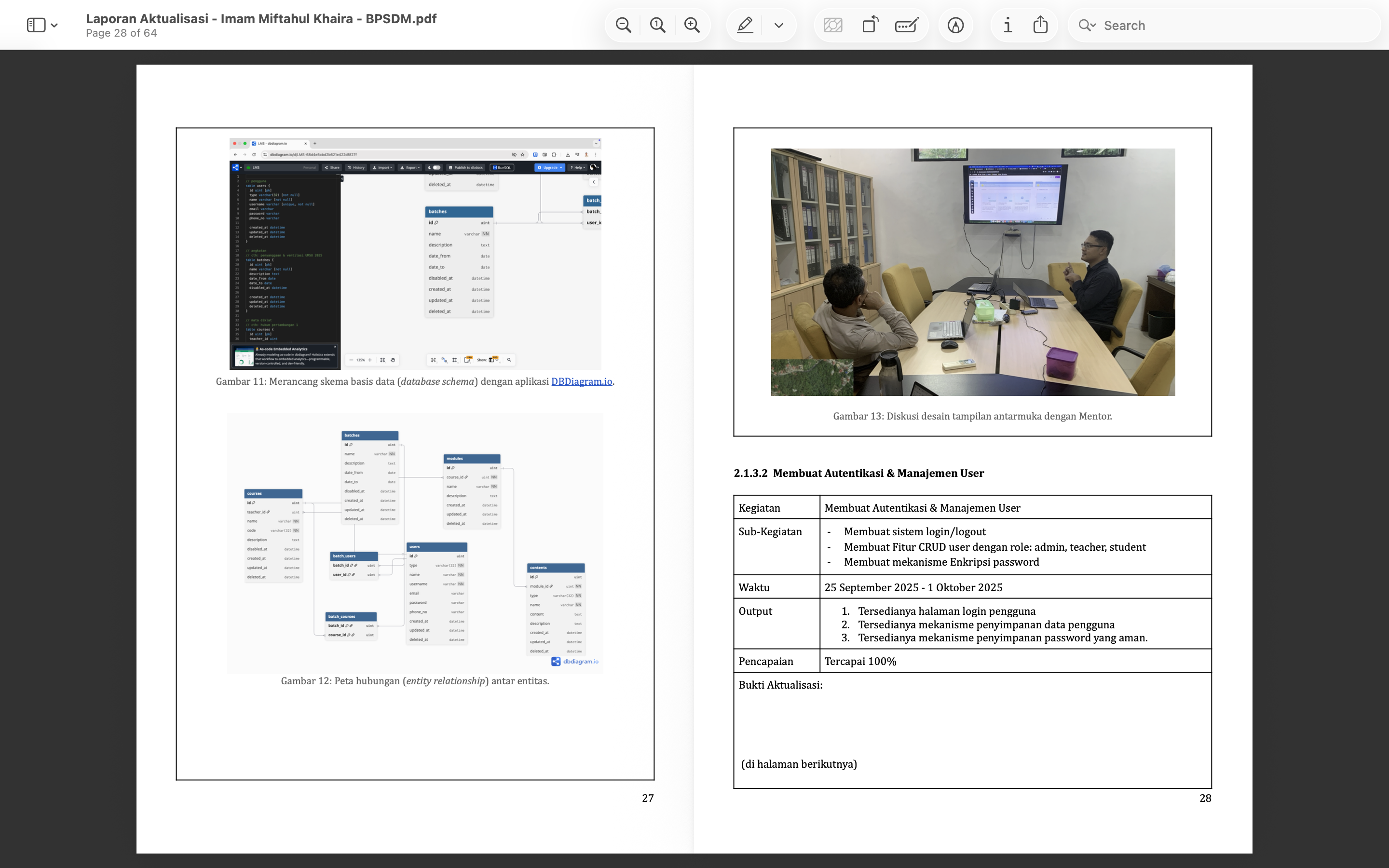Click the zoom out magnifier icon

[623, 25]
